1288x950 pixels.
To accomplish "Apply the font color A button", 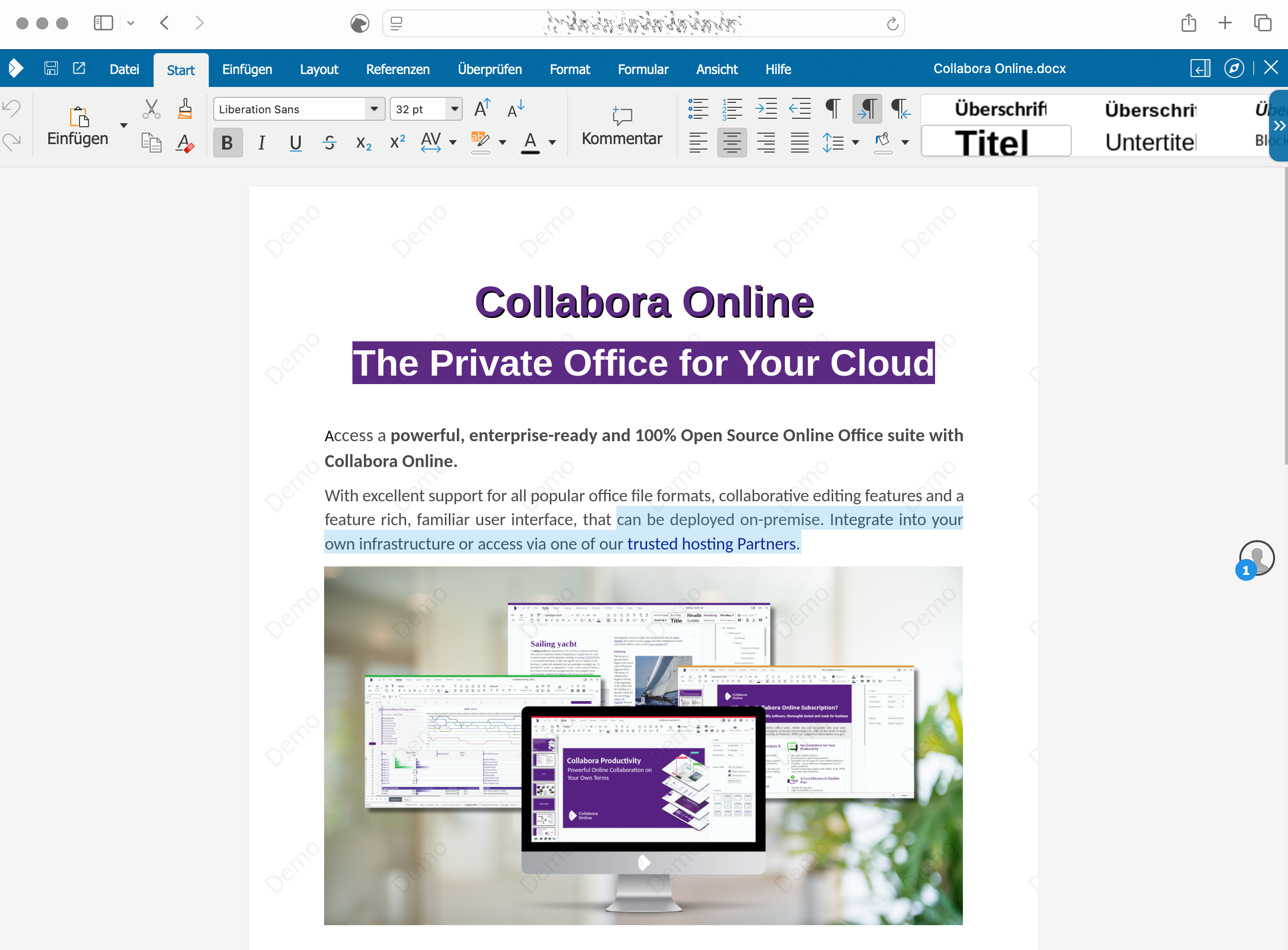I will (x=530, y=142).
